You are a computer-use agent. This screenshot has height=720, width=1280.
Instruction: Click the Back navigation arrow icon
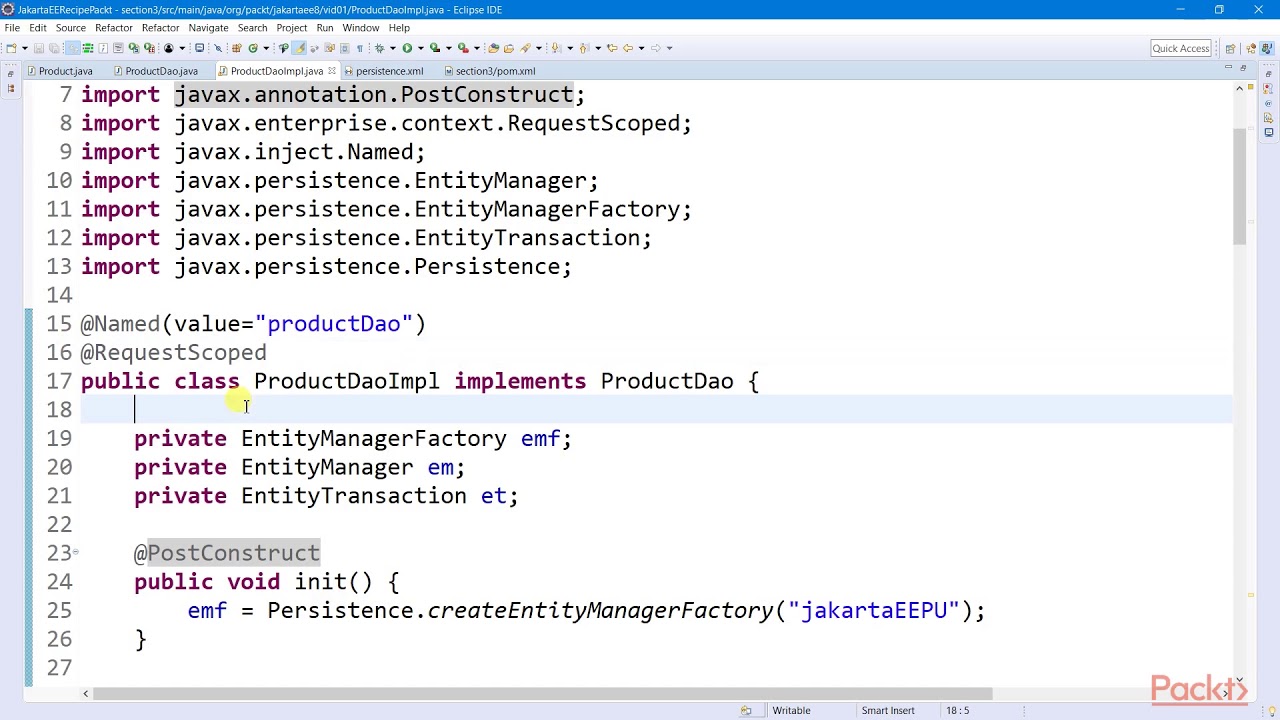point(628,48)
